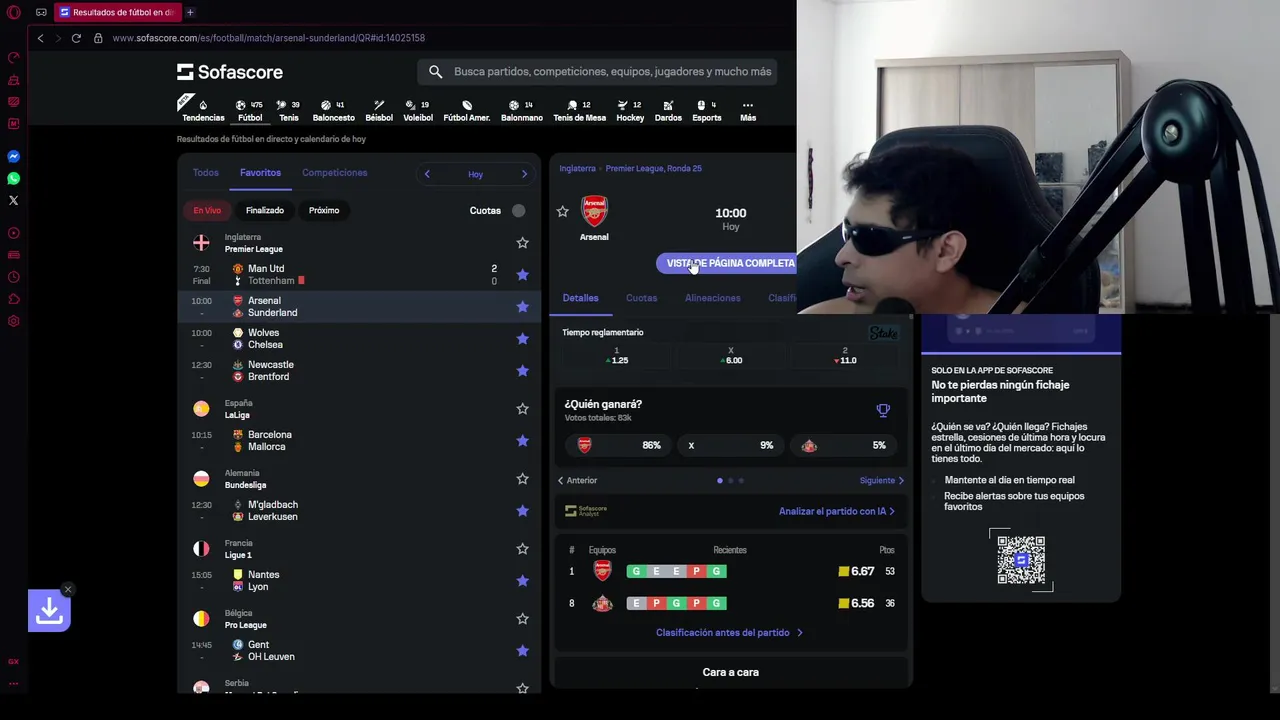Open the Premier League, Ronda 25 breadcrumb

pyautogui.click(x=653, y=168)
